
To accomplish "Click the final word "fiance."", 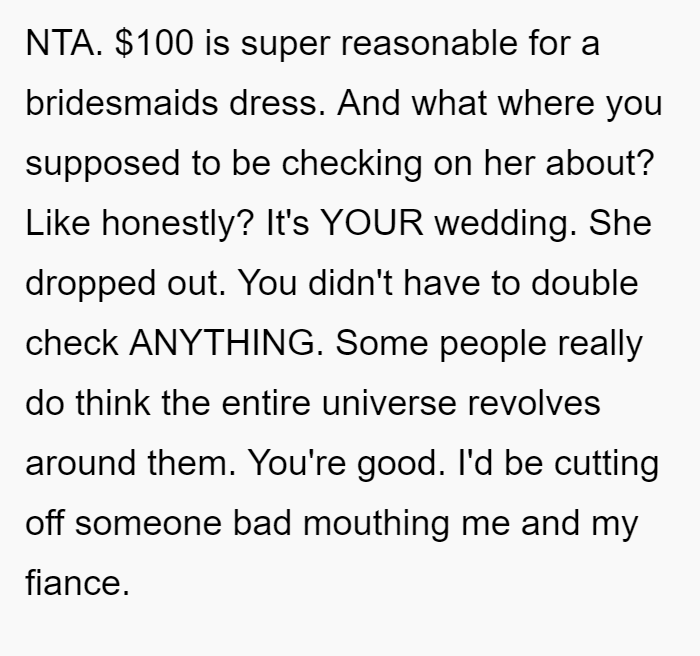I will point(78,583).
